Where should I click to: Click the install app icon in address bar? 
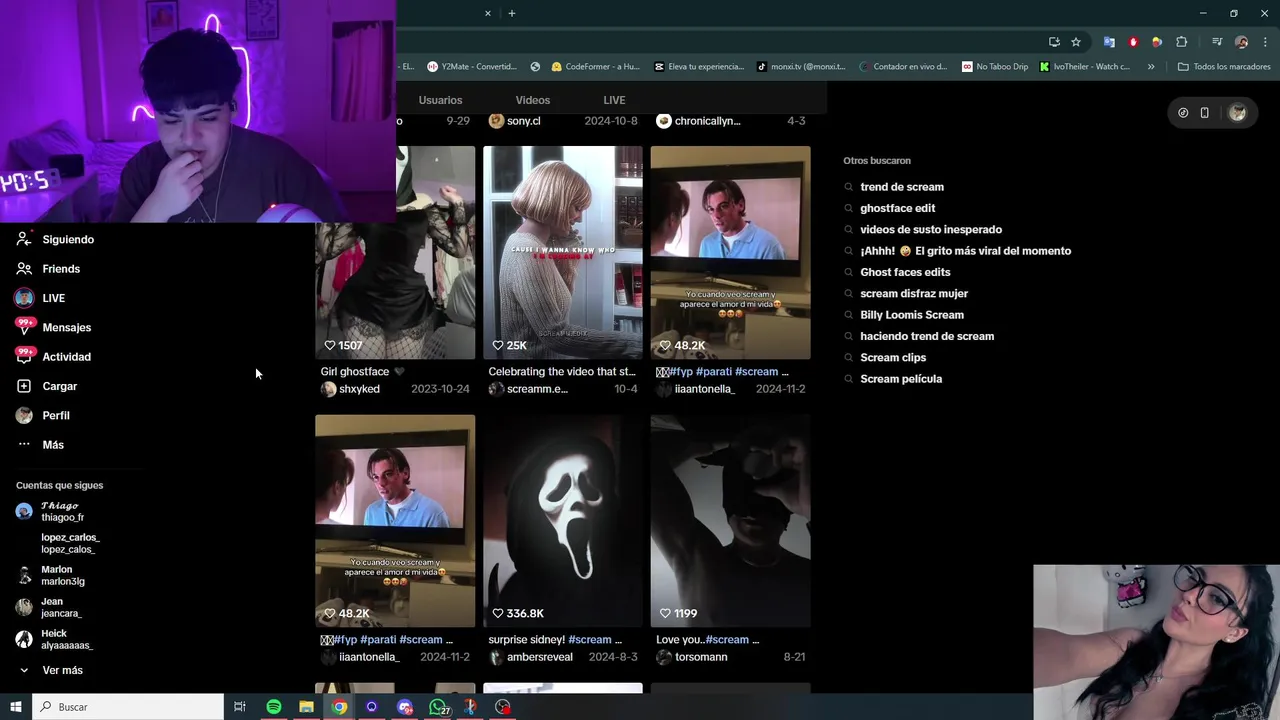(x=1054, y=42)
